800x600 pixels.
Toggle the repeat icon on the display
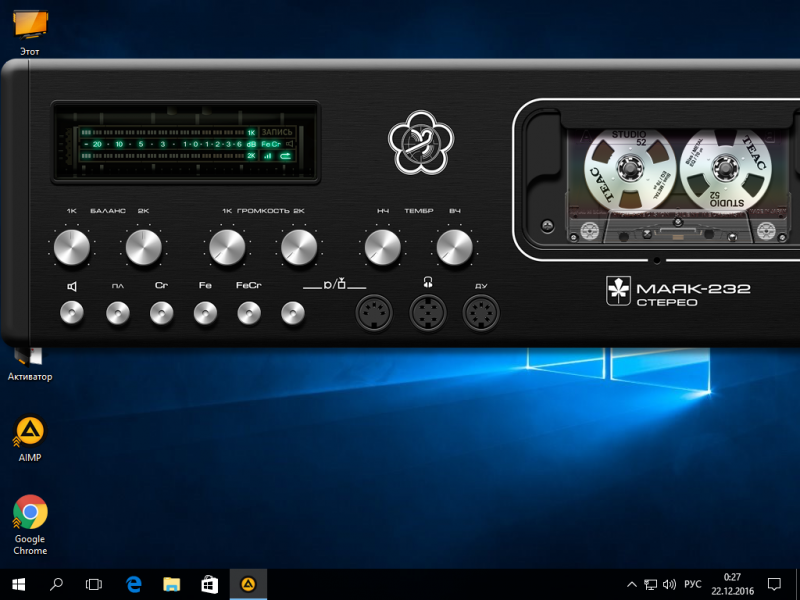(x=286, y=156)
